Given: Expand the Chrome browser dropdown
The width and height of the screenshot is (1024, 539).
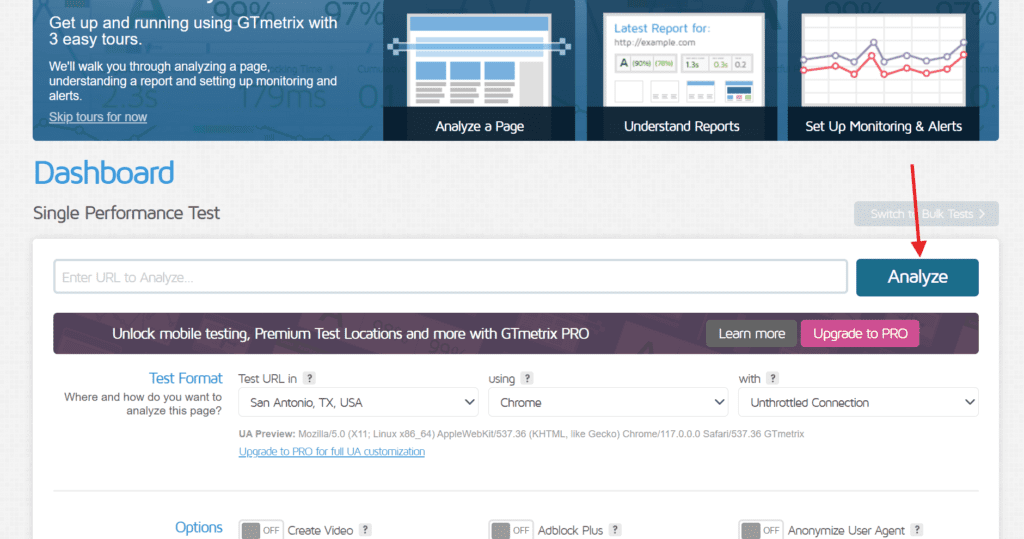Looking at the screenshot, I should click(x=608, y=402).
